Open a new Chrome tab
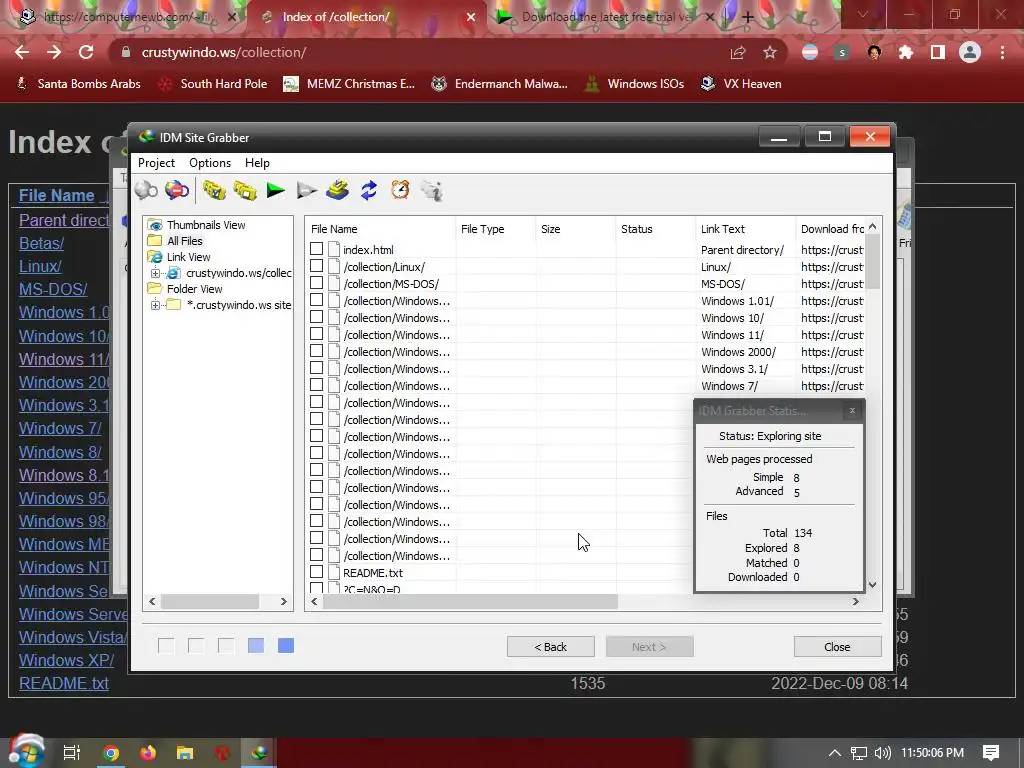The height and width of the screenshot is (768, 1024). point(748,17)
